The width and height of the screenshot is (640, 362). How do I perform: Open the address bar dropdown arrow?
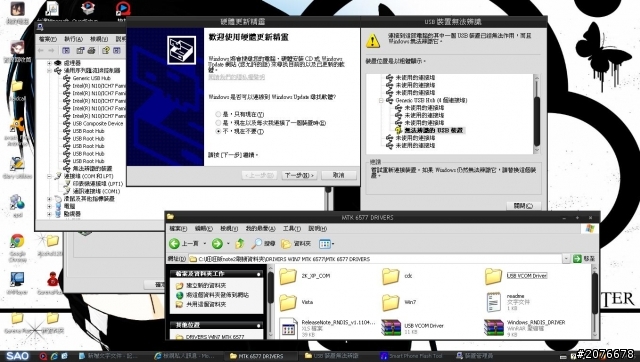(x=566, y=259)
